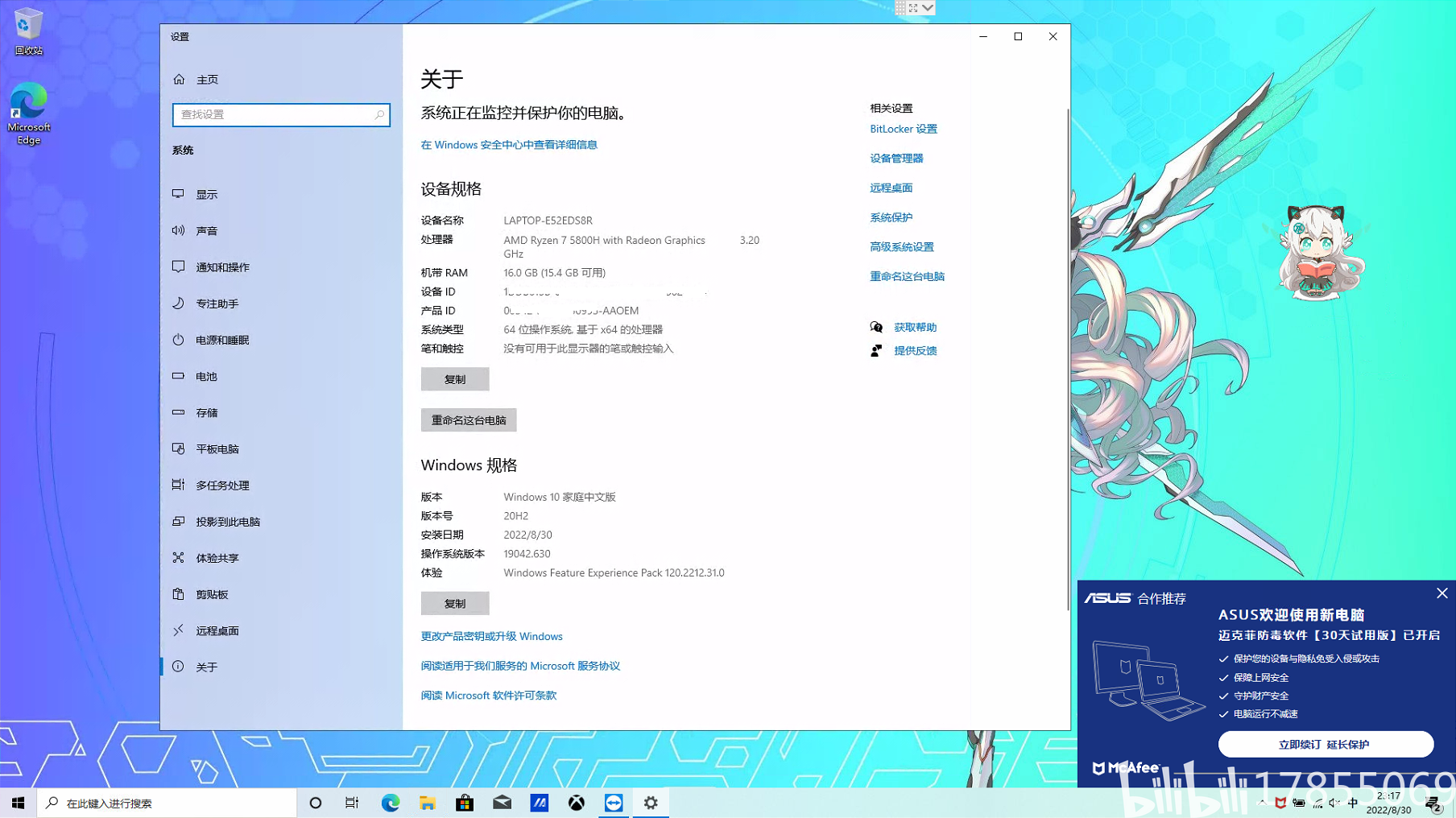Click 立即续订 延长保护 in McAfee popup
Screen dimensions: 1456x818
click(x=1326, y=745)
